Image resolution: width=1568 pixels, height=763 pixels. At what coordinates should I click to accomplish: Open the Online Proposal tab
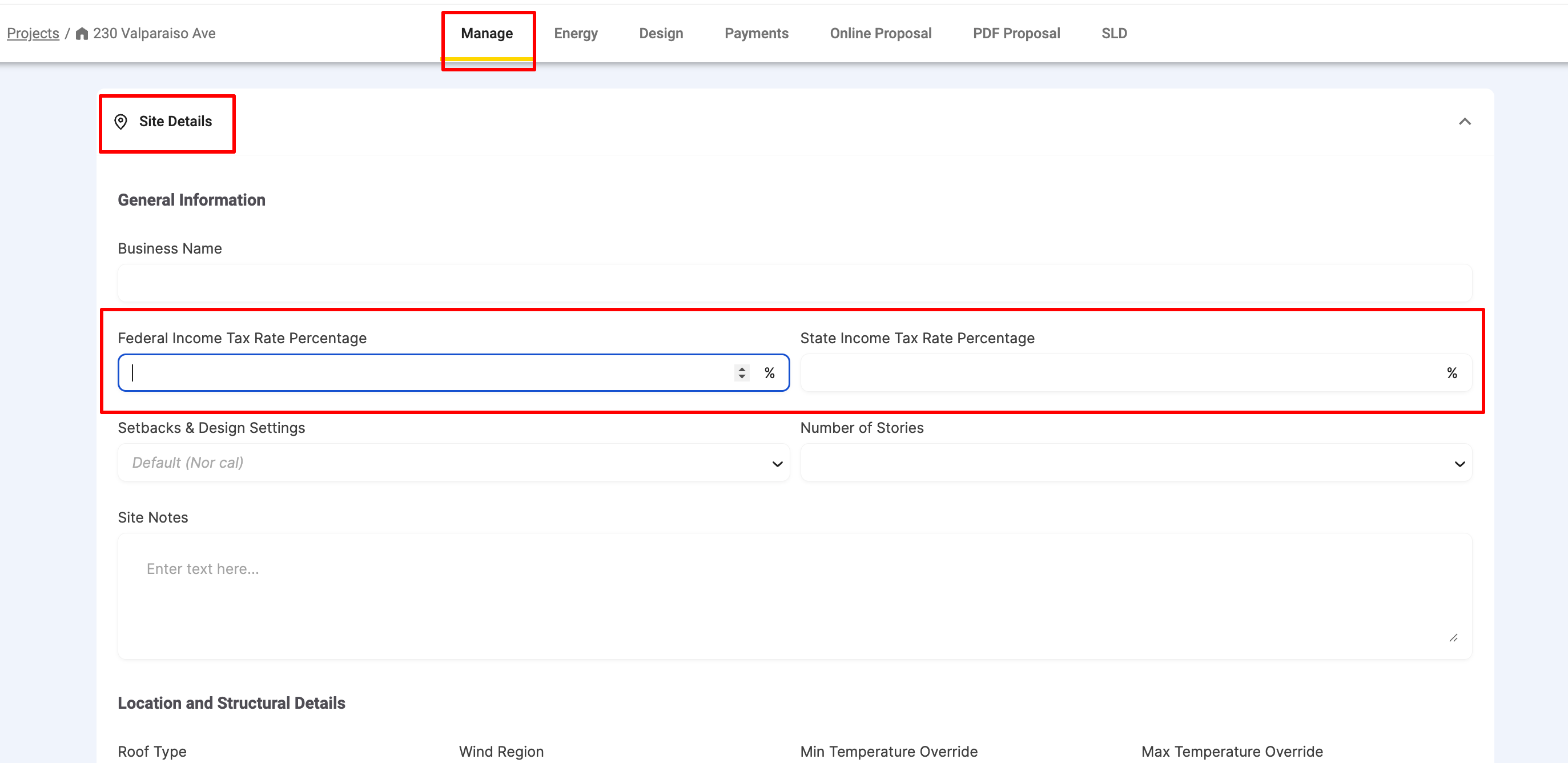[880, 34]
